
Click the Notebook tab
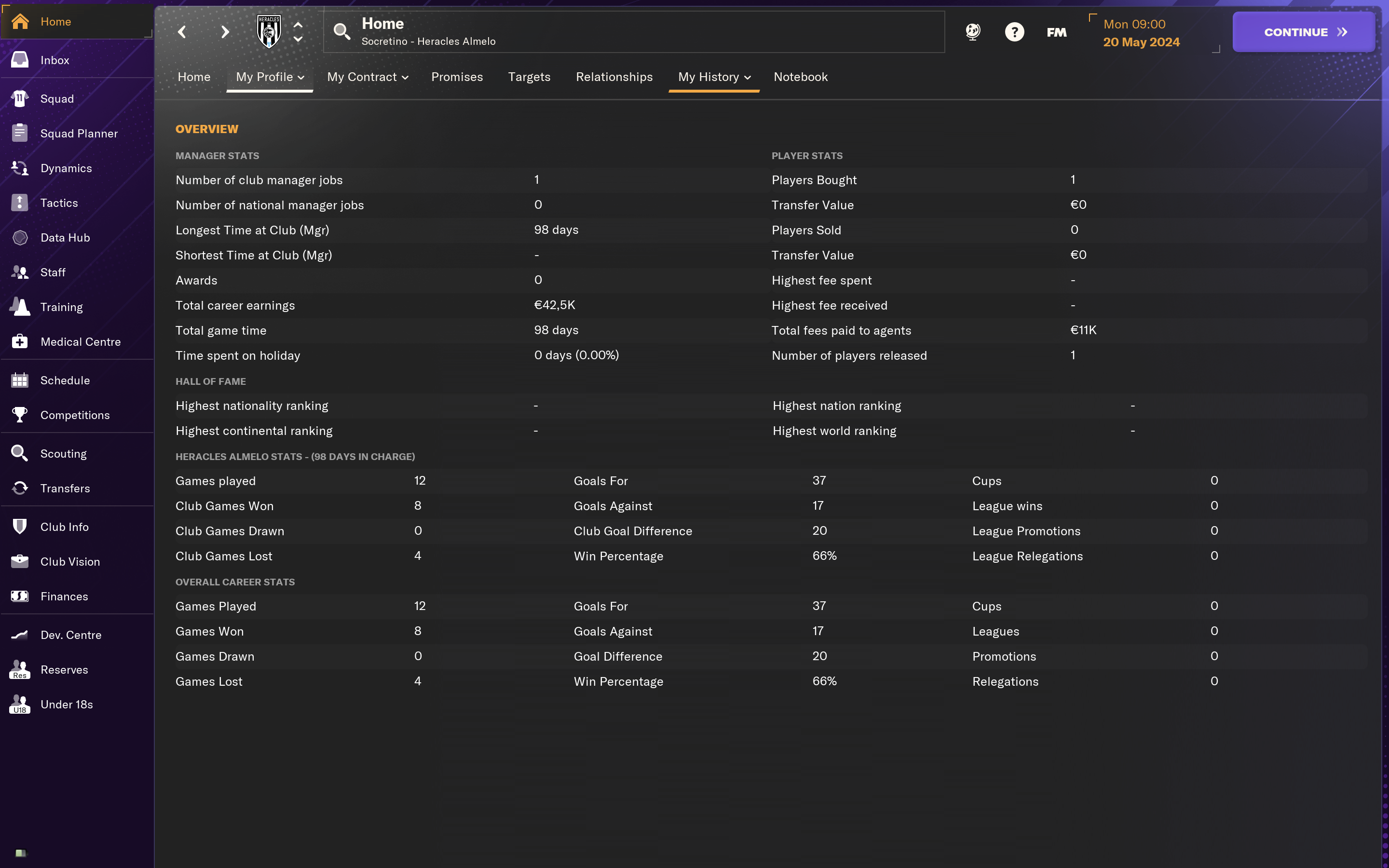801,76
